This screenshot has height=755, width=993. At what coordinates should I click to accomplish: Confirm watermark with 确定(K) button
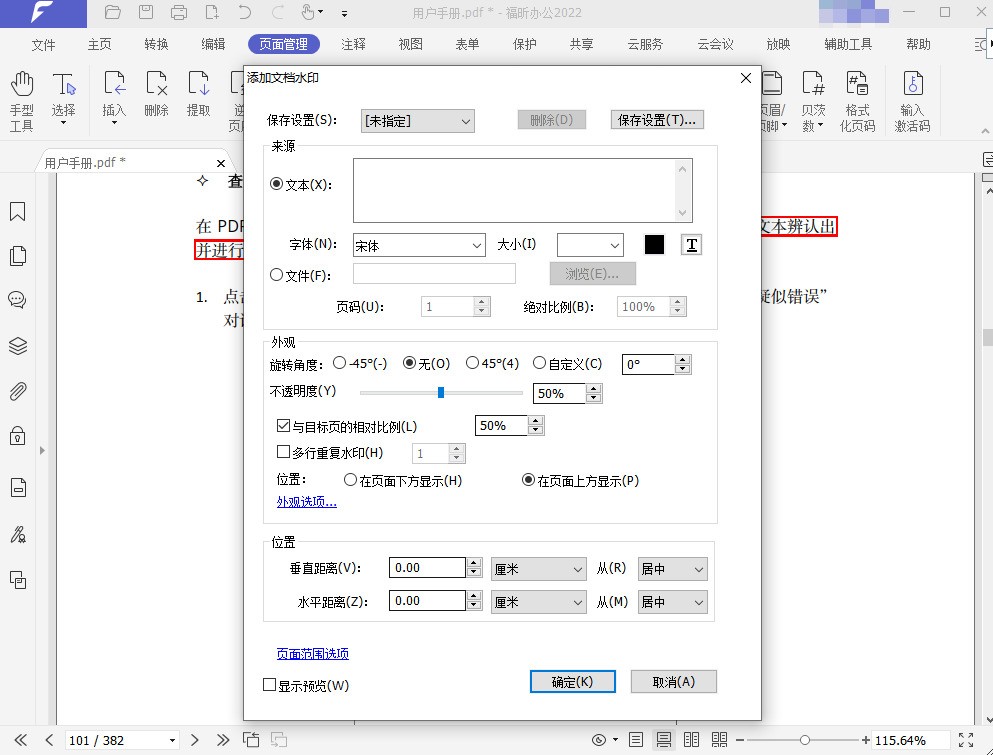572,682
